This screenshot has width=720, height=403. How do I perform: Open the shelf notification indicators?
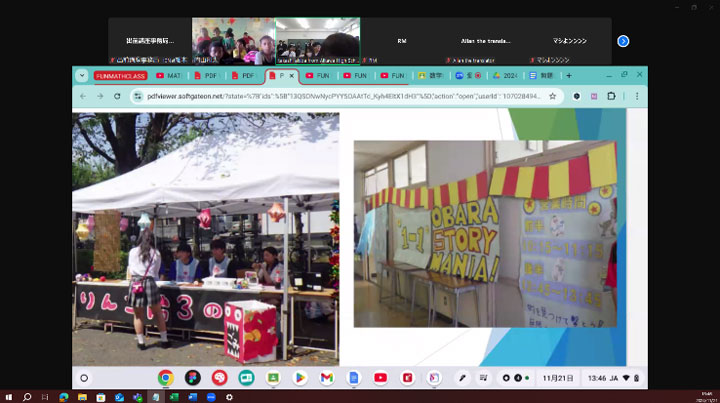click(x=516, y=378)
